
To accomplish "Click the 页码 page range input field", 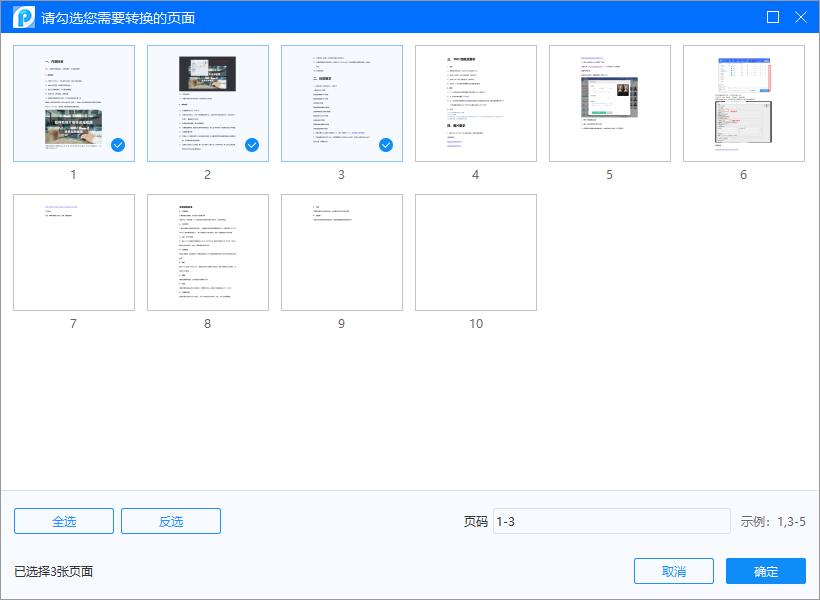I will (612, 521).
